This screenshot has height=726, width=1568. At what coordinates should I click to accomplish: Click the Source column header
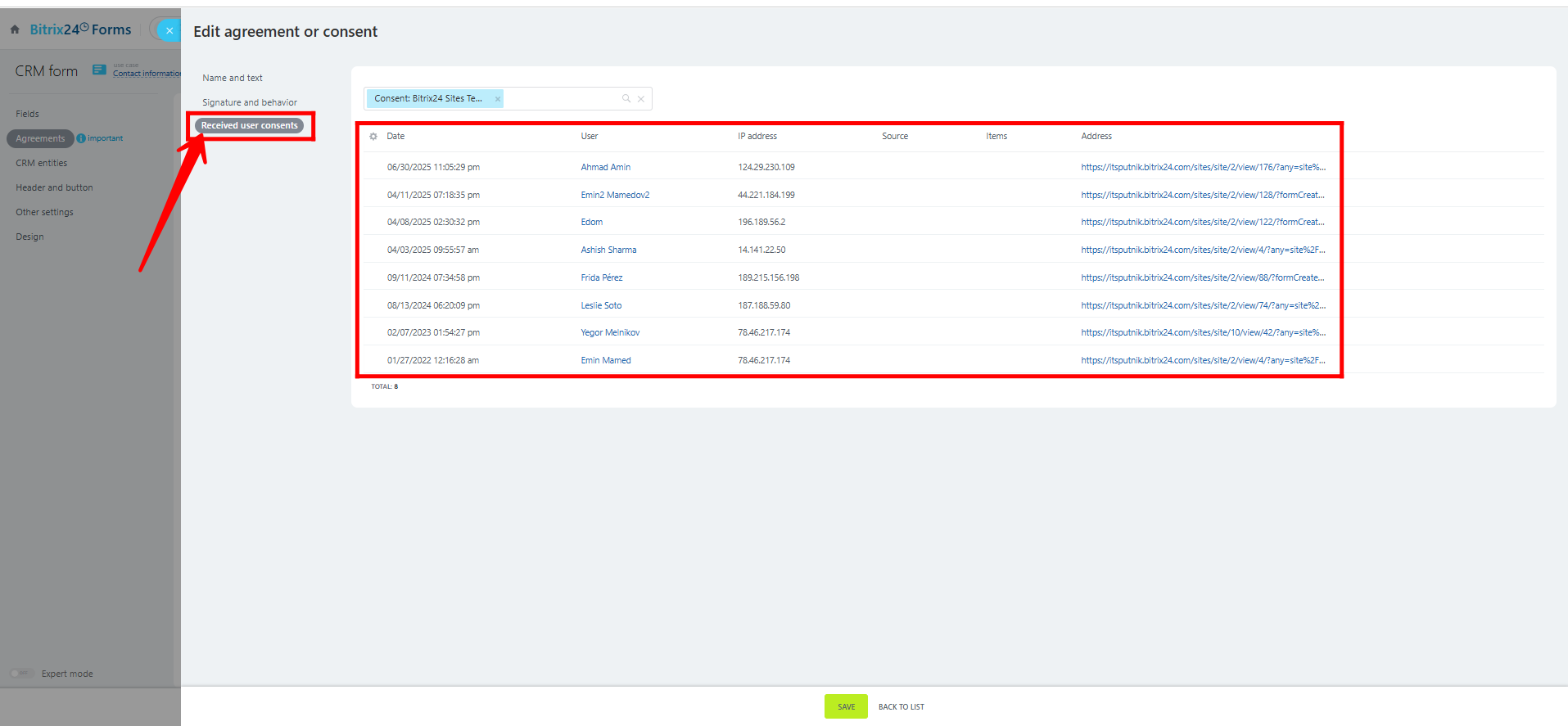(x=895, y=136)
